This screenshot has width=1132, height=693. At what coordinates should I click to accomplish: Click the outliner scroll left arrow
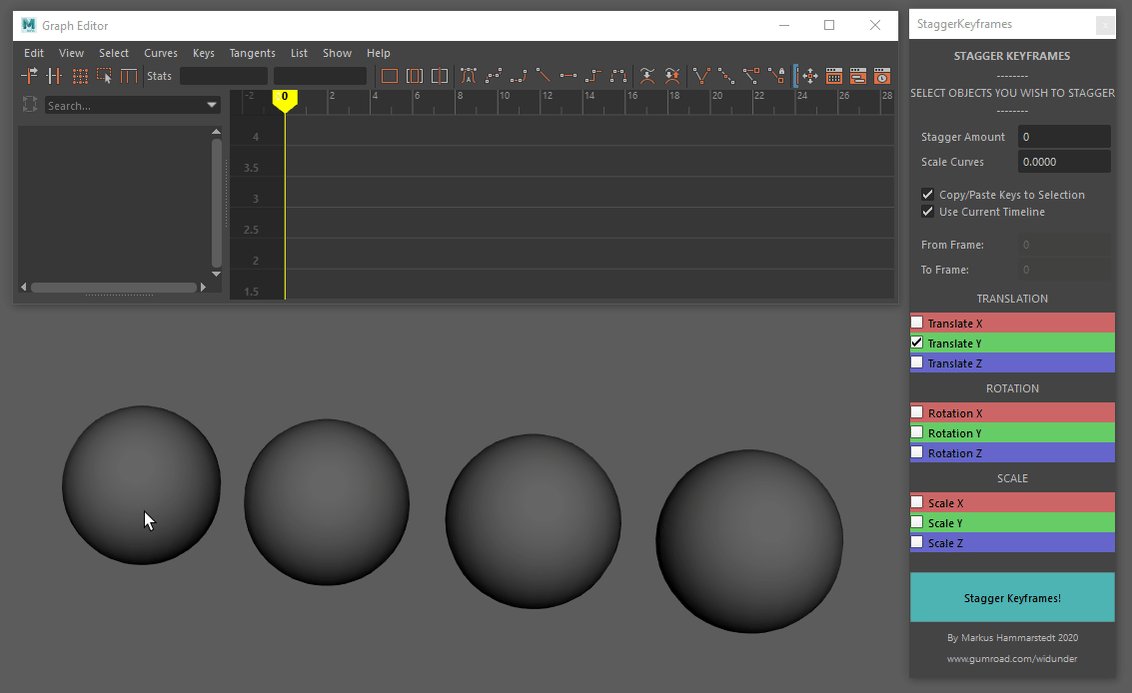(x=24, y=287)
